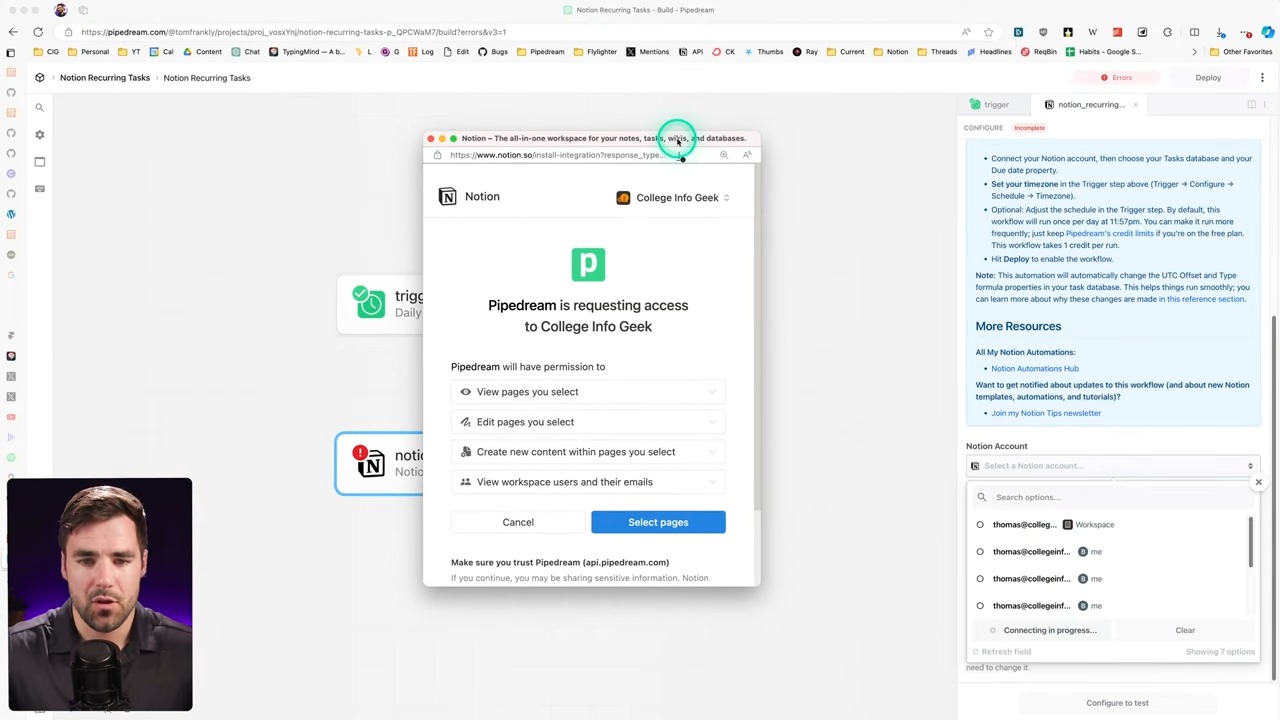The width and height of the screenshot is (1280, 720).
Task: Open the Pipedream bookmarks folder
Action: pyautogui.click(x=540, y=52)
